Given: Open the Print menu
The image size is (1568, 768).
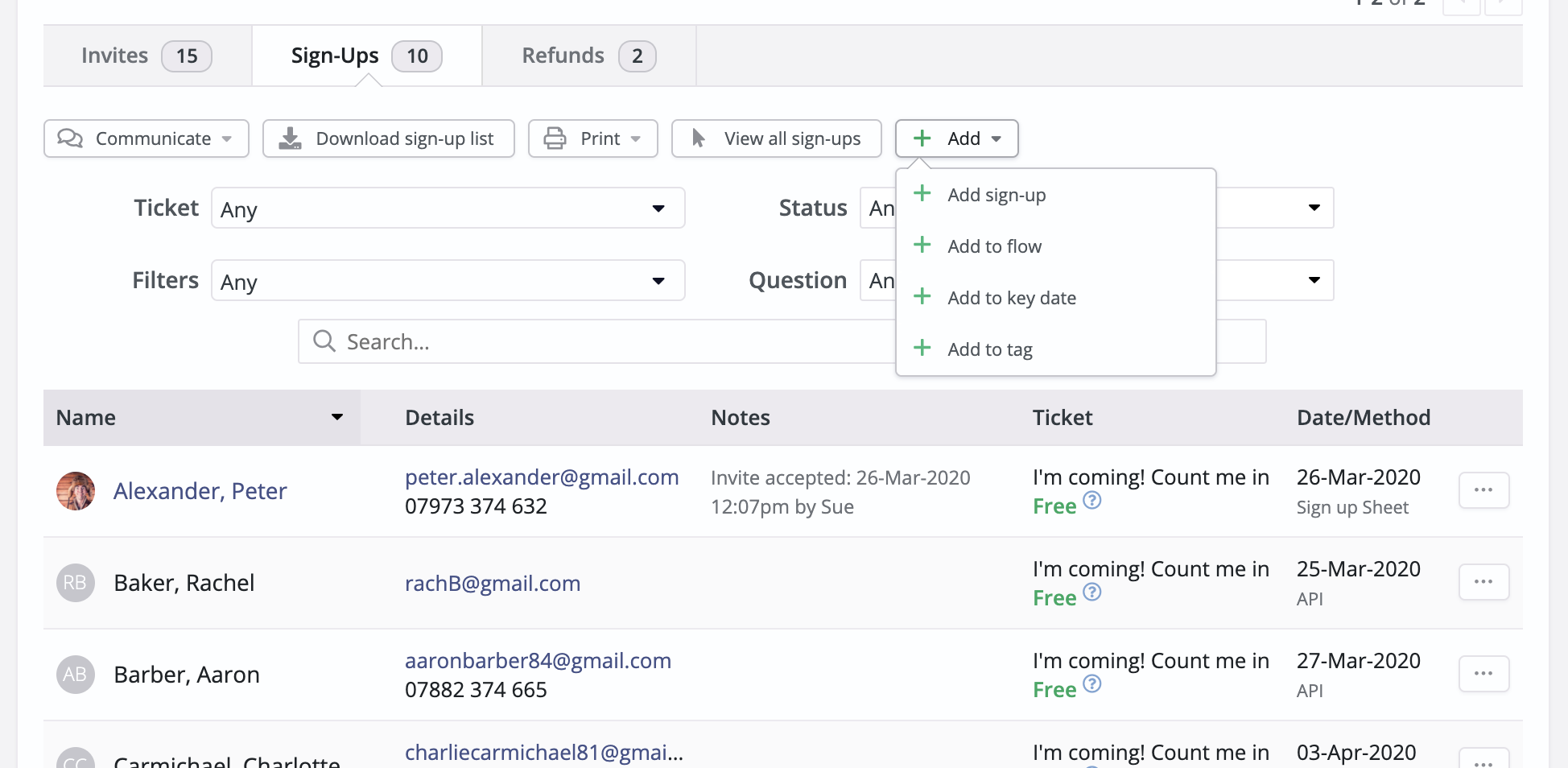Looking at the screenshot, I should (592, 138).
